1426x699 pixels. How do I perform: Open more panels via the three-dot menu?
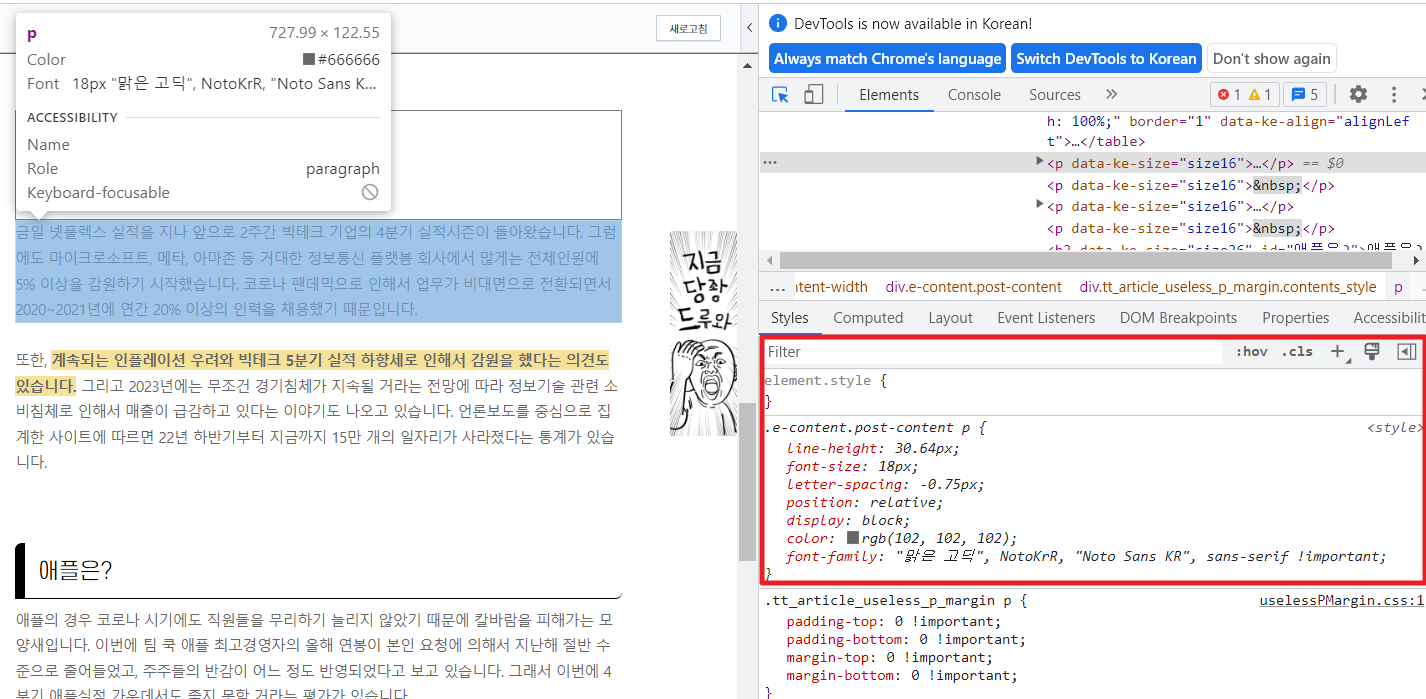point(1395,94)
